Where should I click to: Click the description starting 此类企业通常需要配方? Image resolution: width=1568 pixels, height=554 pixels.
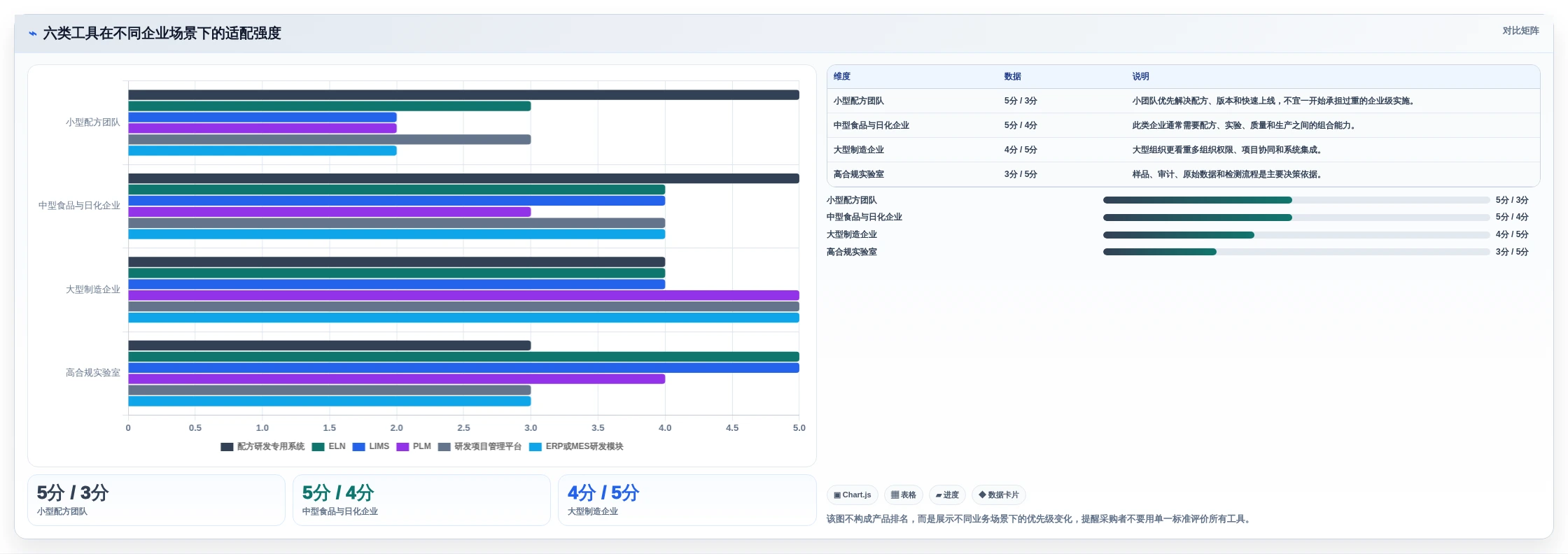click(1246, 126)
